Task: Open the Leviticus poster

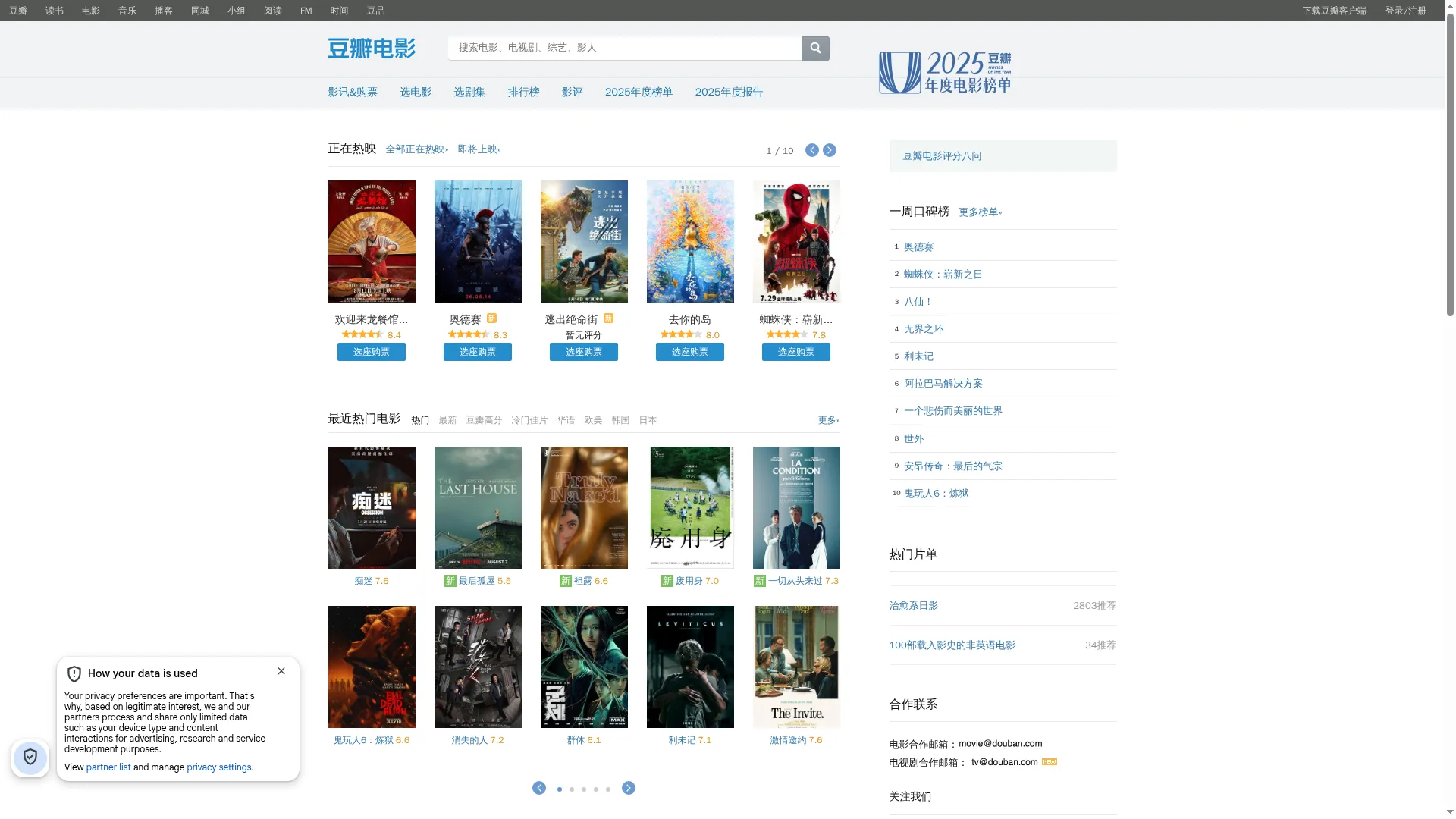Action: coord(690,667)
